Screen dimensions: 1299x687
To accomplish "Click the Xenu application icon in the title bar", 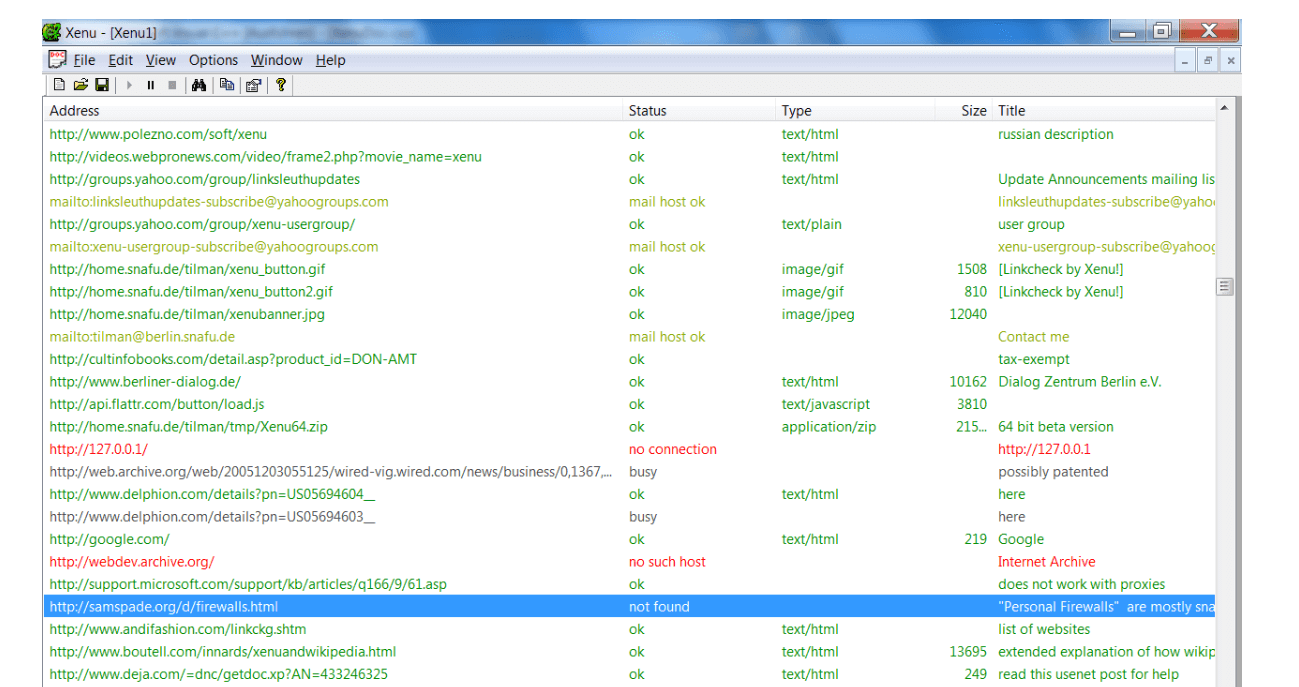I will [50, 31].
